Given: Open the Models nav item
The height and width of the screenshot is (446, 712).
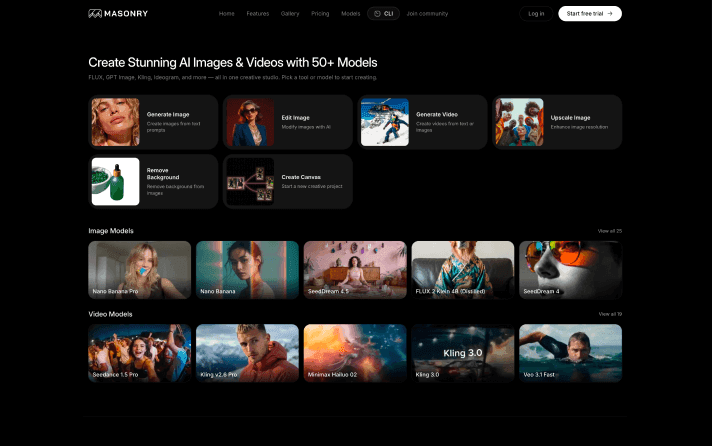Looking at the screenshot, I should [351, 14].
